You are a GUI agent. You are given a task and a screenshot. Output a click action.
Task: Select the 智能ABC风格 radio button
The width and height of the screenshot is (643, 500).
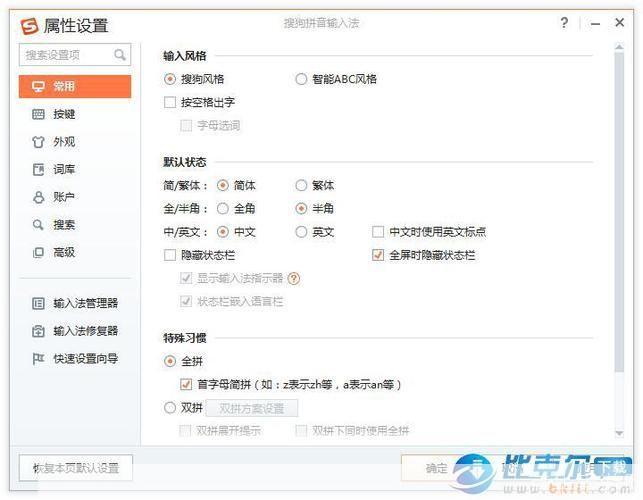(x=301, y=79)
